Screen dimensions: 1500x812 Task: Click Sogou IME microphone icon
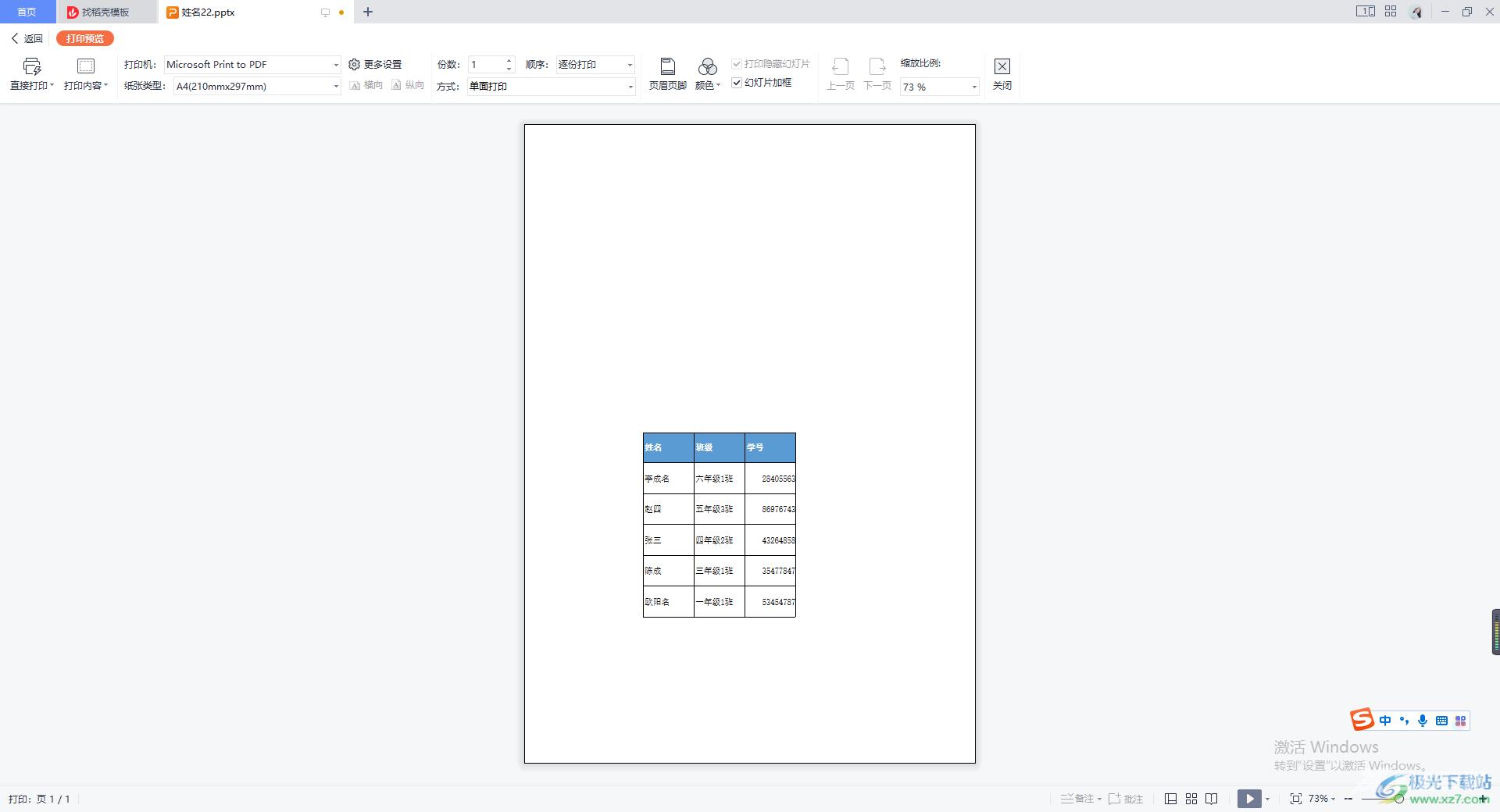(1423, 721)
